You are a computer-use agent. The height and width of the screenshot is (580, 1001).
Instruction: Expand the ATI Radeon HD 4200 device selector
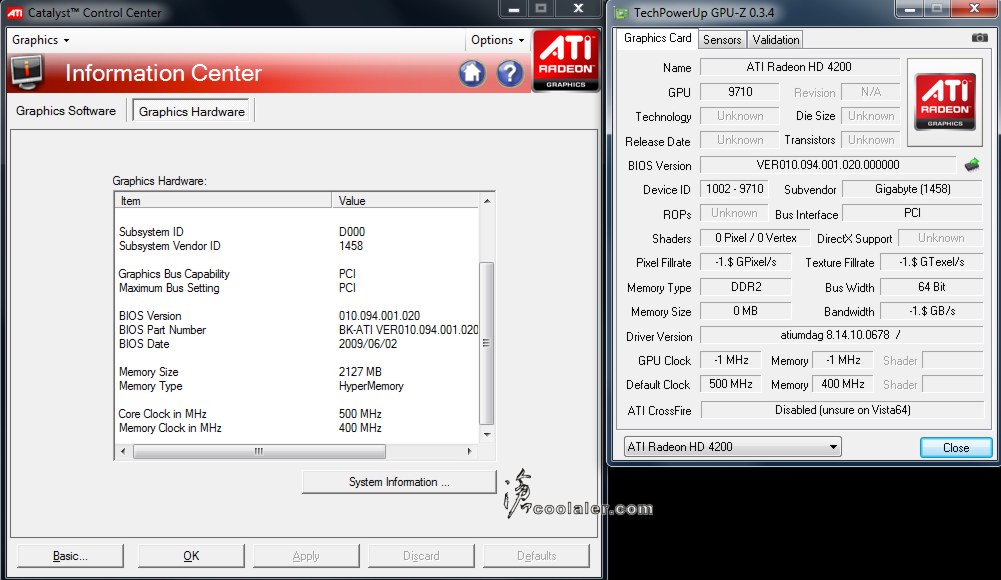[732, 447]
